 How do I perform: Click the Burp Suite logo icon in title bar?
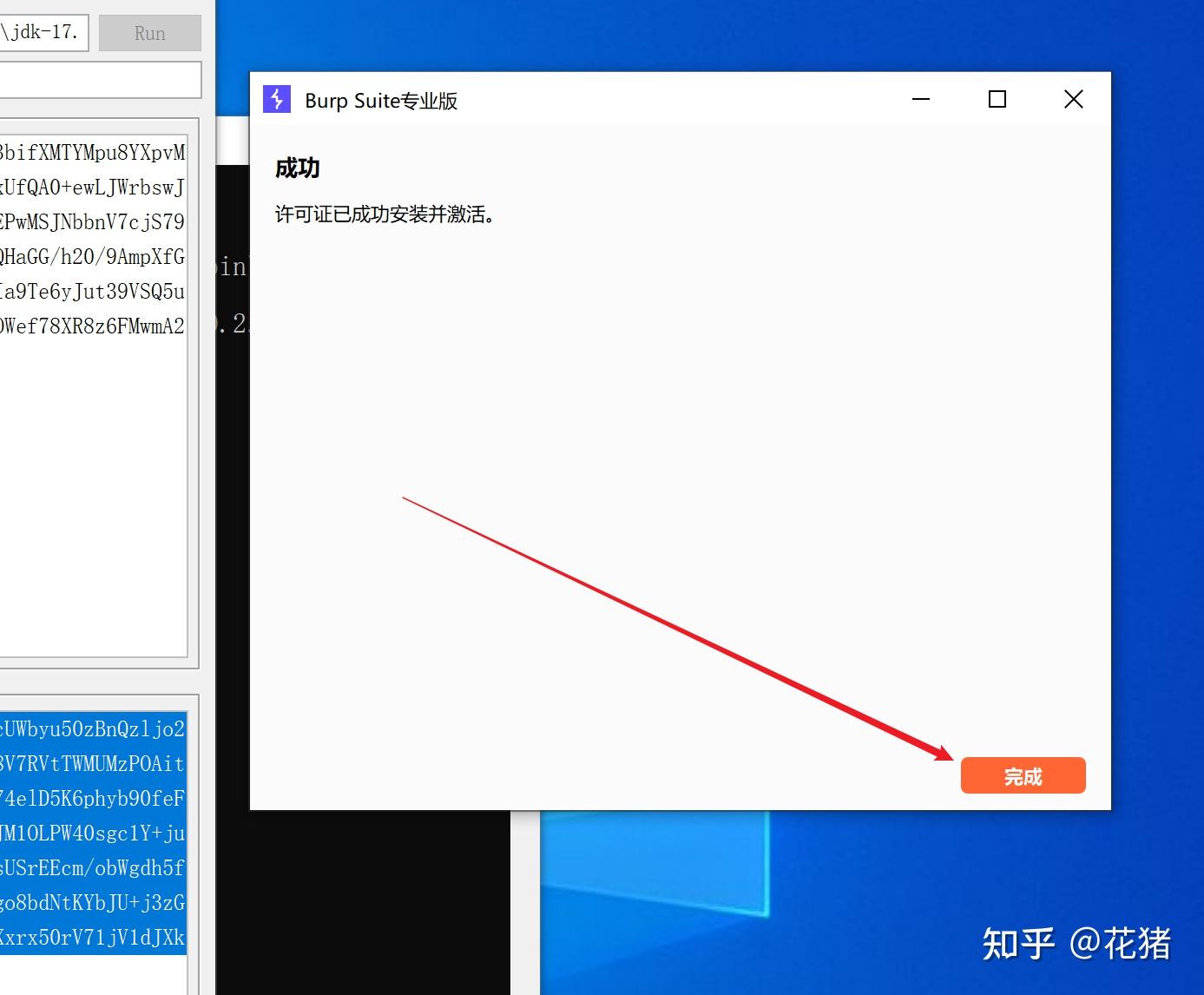click(277, 100)
